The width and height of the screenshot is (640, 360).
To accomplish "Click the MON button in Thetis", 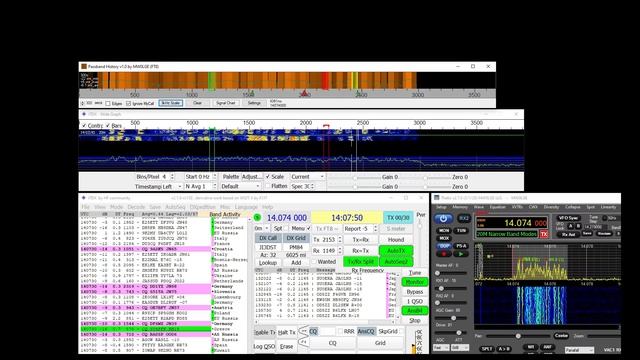I will 444,231.
